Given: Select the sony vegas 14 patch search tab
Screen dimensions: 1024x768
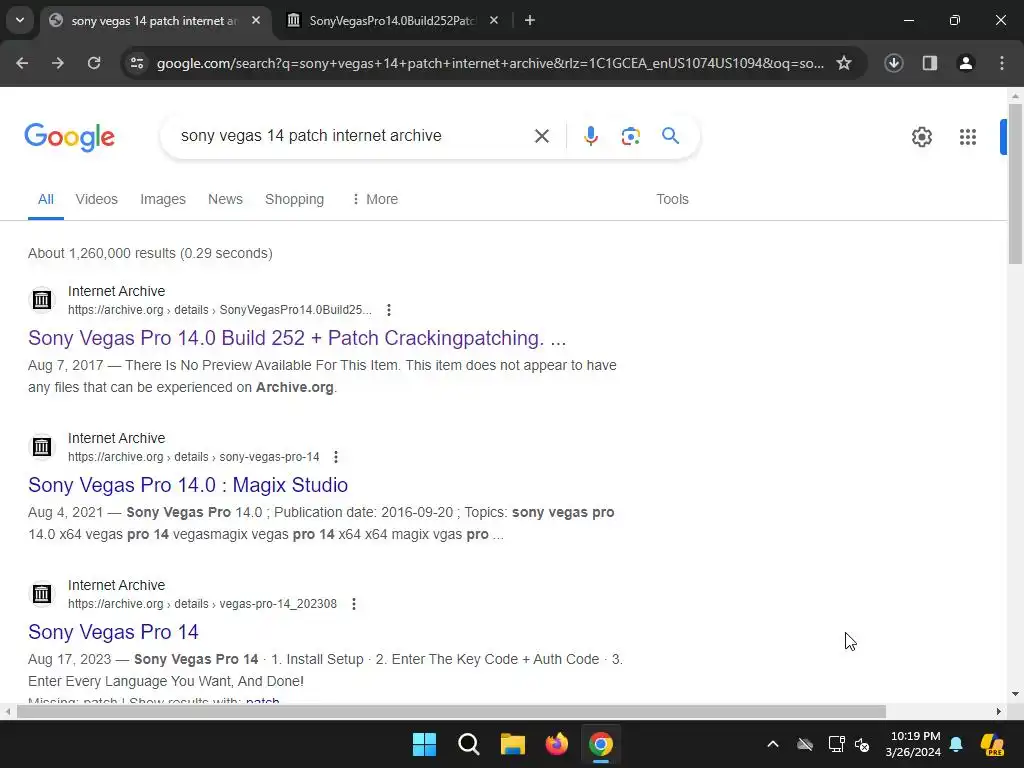Looking at the screenshot, I should point(154,20).
